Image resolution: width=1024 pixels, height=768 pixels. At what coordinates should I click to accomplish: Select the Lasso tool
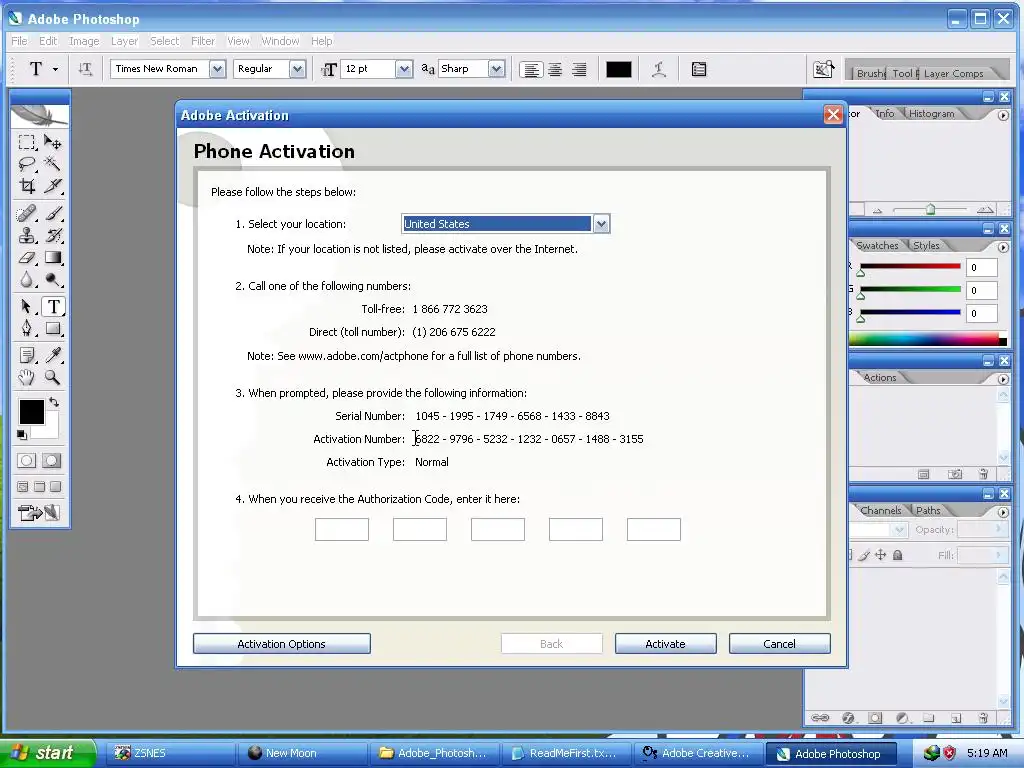[27, 163]
